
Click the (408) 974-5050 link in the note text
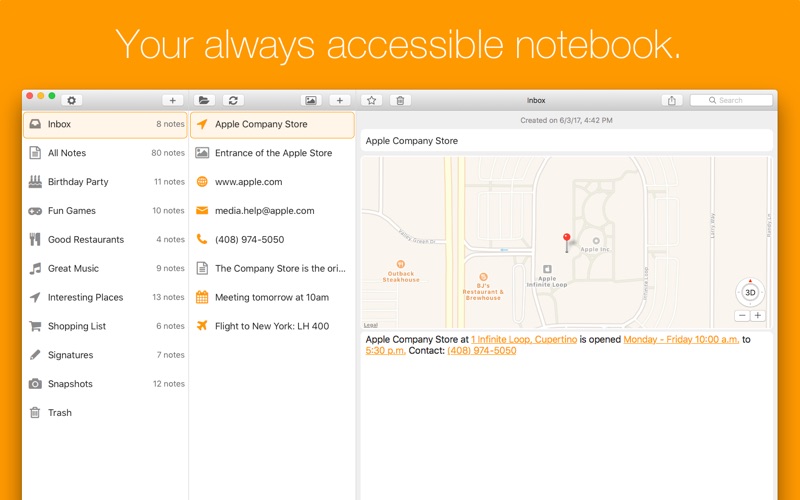[x=481, y=351]
